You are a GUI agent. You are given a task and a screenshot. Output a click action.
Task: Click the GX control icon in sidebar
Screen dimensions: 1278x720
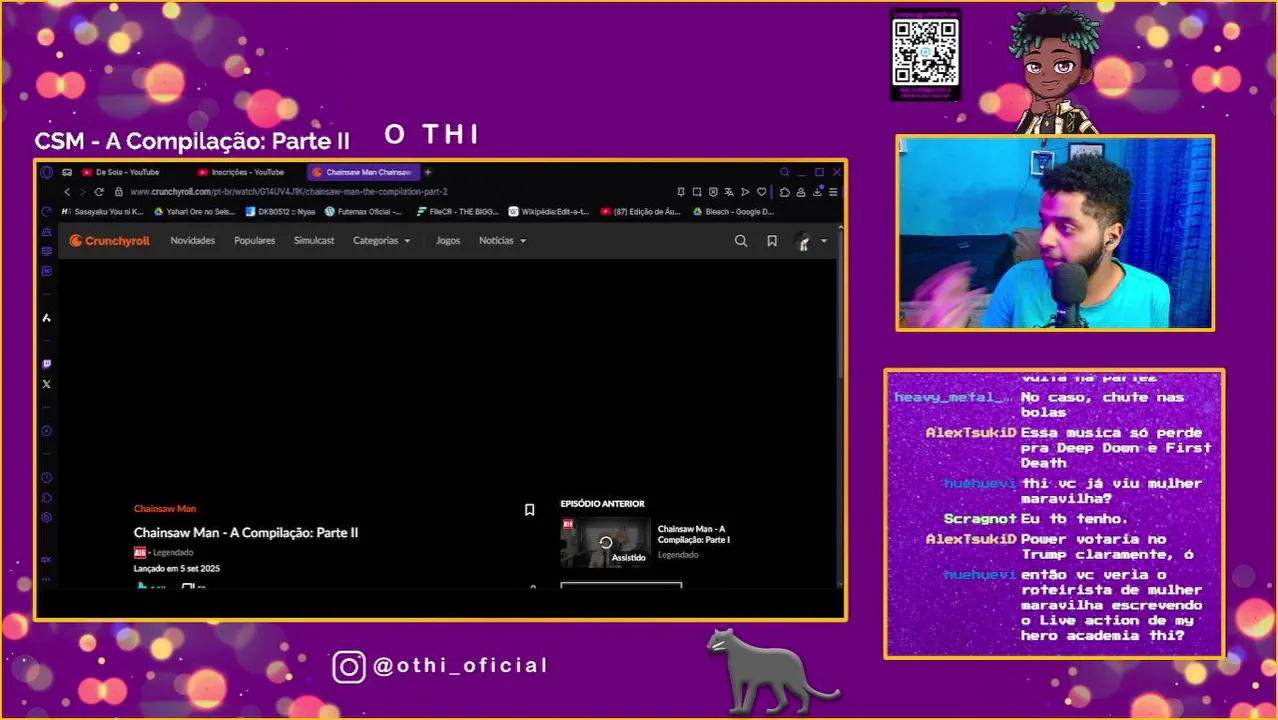(46, 212)
